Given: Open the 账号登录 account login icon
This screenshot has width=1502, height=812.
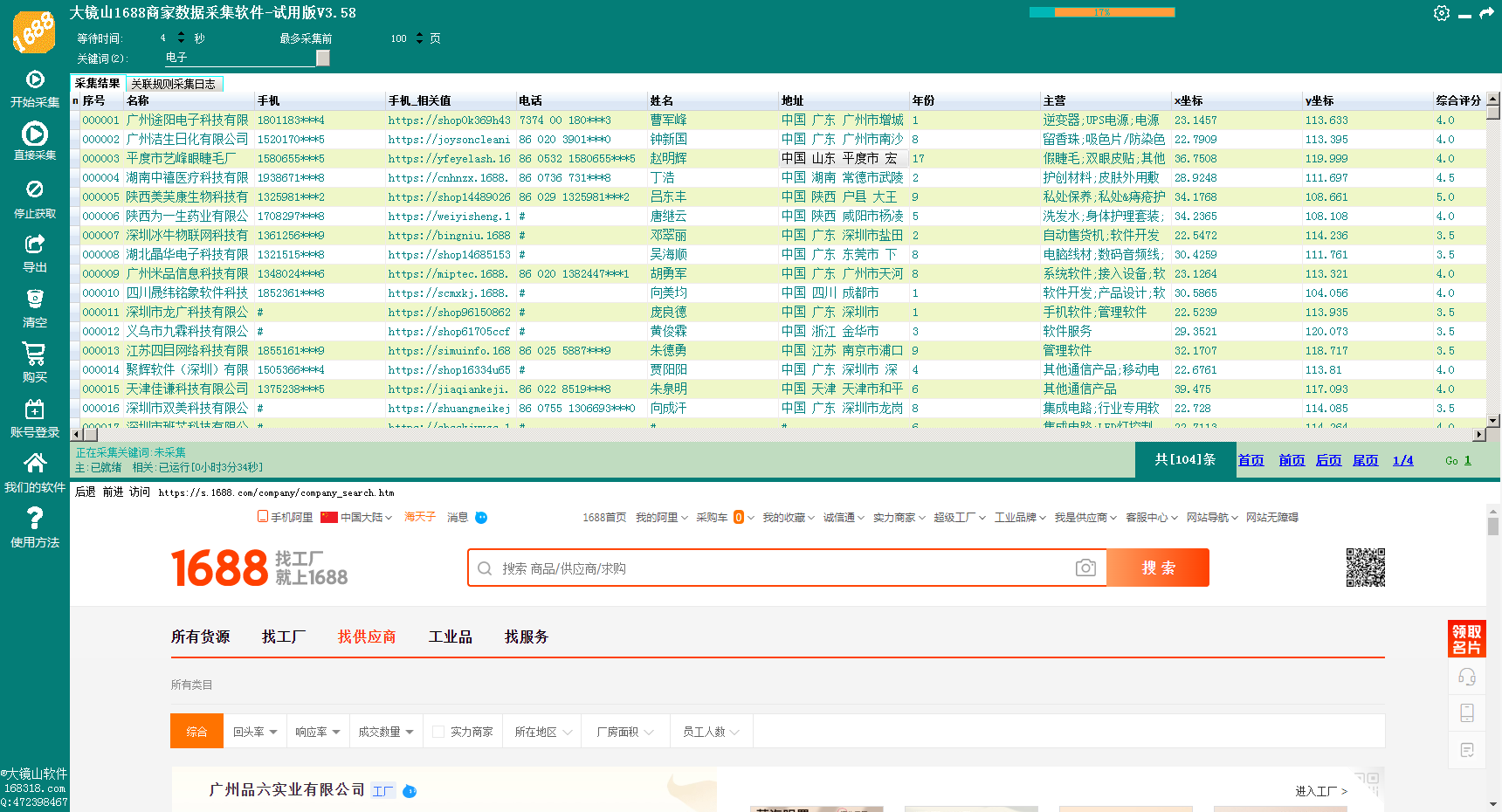Looking at the screenshot, I should pyautogui.click(x=35, y=409).
